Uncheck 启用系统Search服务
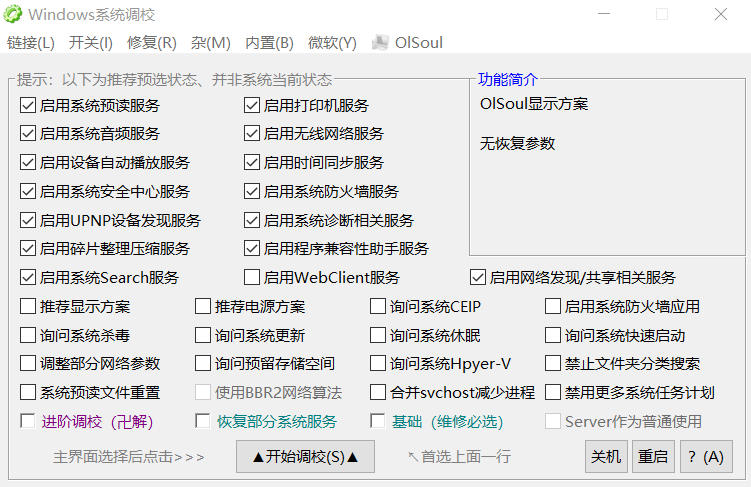 28,277
